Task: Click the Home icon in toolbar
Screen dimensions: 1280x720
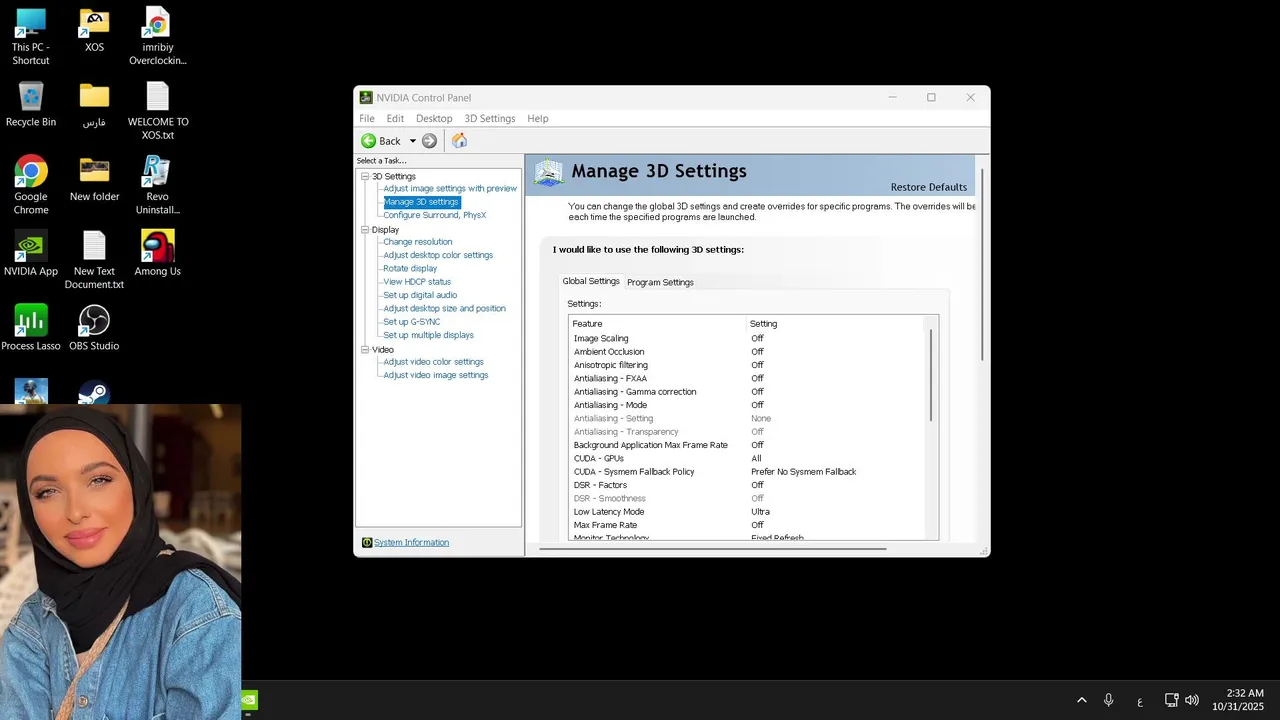Action: [x=459, y=141]
